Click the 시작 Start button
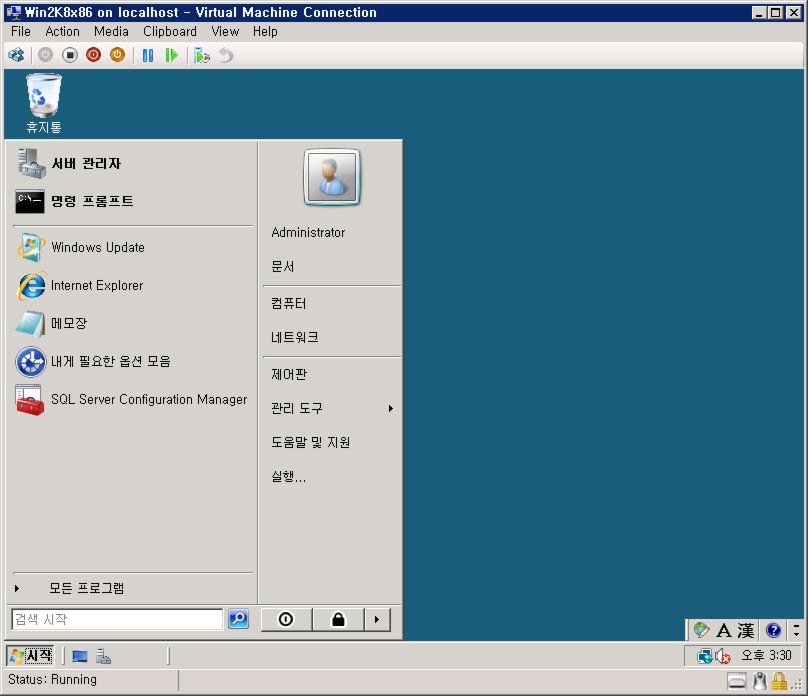Screen dimensions: 808x696 coord(31,656)
